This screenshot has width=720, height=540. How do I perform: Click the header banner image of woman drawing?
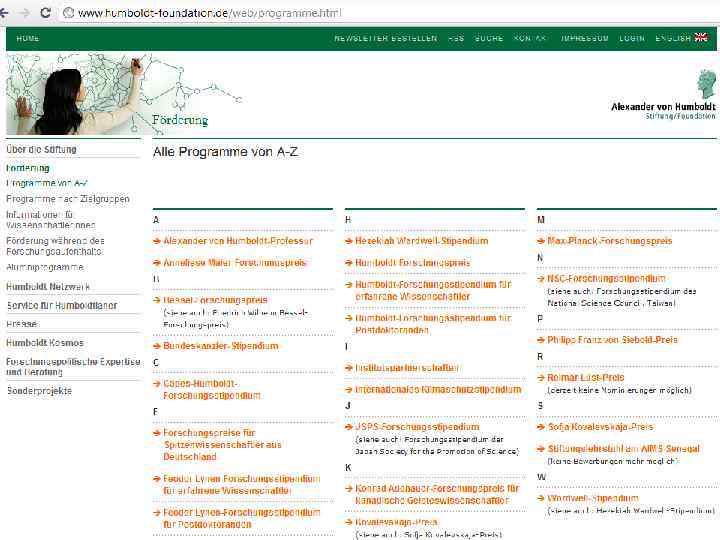point(78,94)
